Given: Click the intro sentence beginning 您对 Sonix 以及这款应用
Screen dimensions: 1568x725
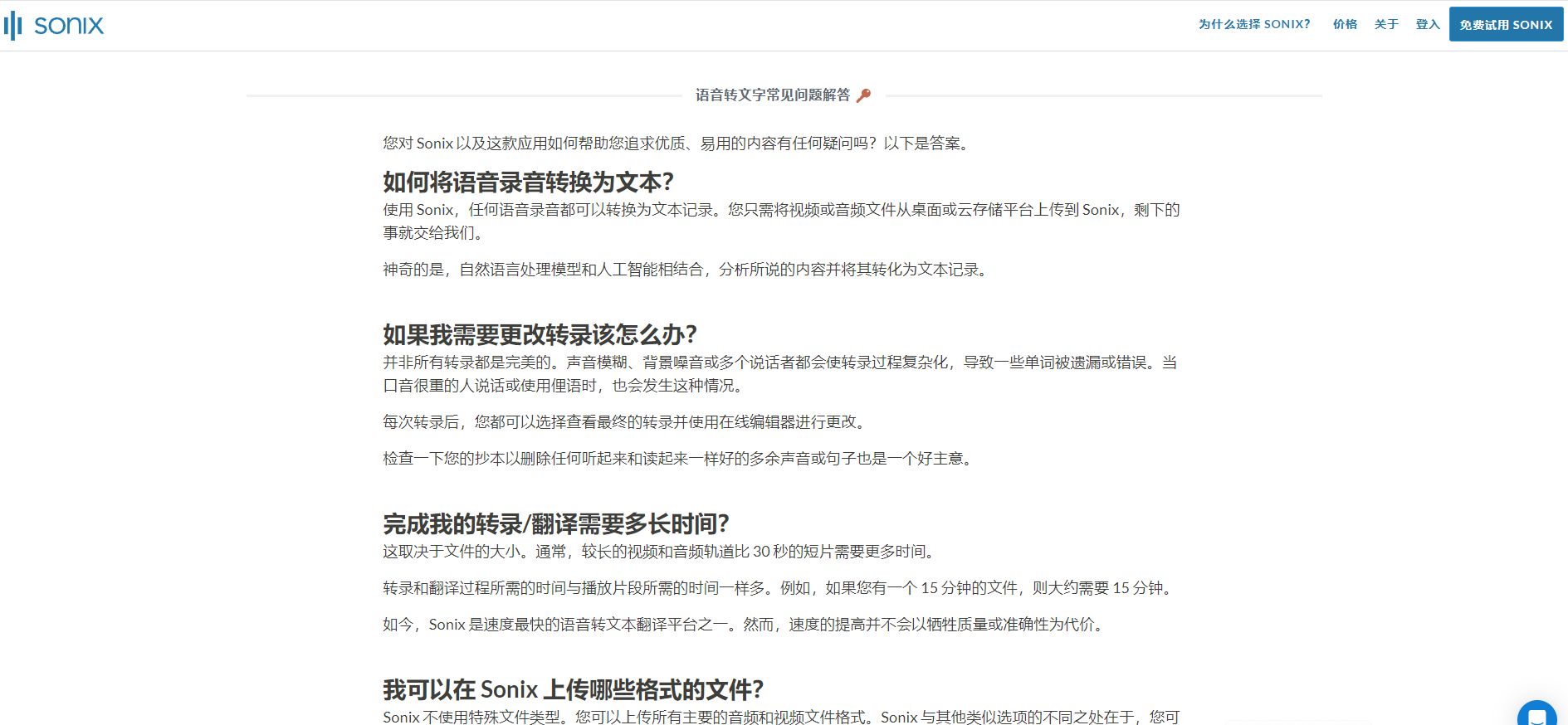Looking at the screenshot, I should pos(677,144).
